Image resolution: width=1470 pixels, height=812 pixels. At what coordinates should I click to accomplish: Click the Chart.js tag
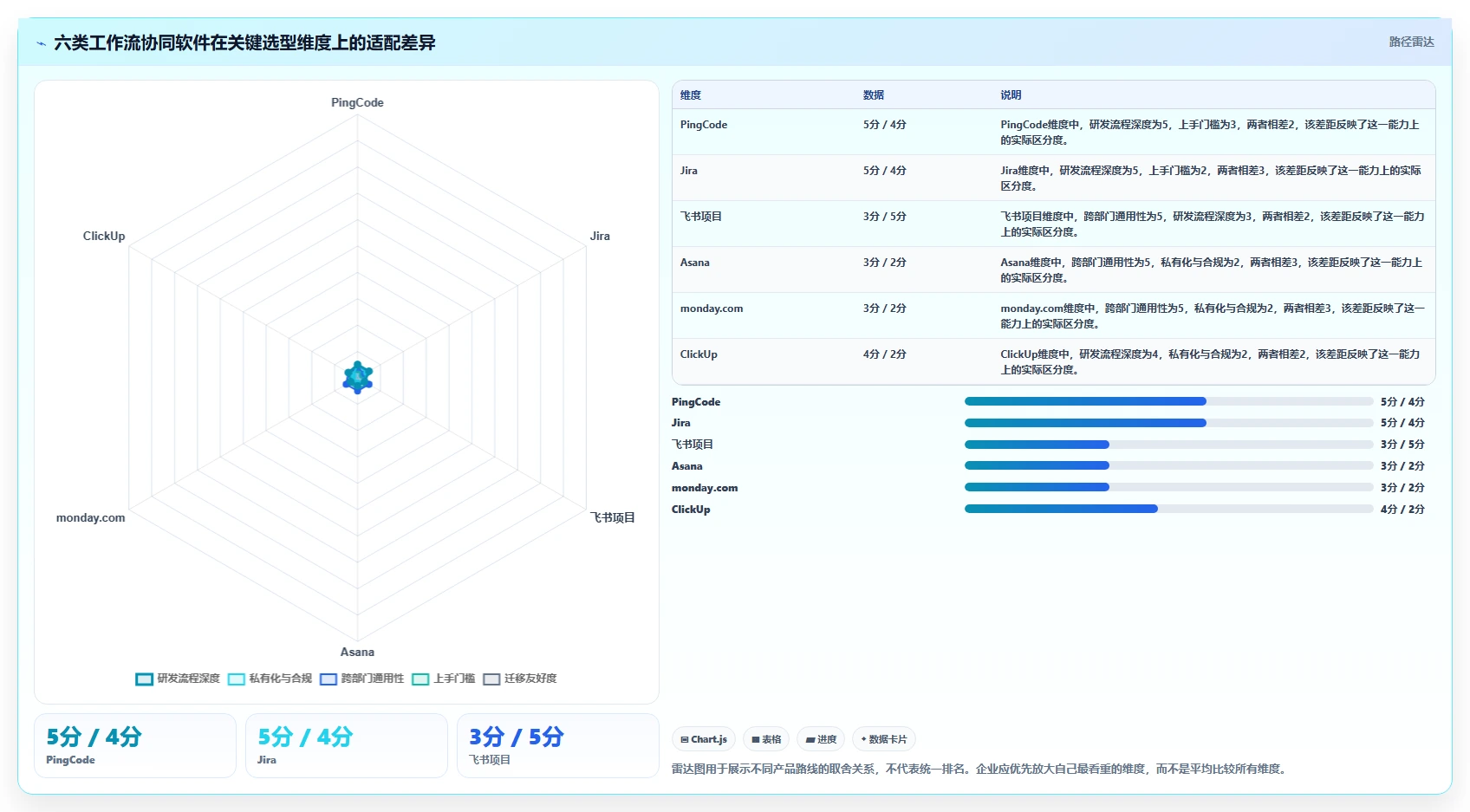click(704, 739)
